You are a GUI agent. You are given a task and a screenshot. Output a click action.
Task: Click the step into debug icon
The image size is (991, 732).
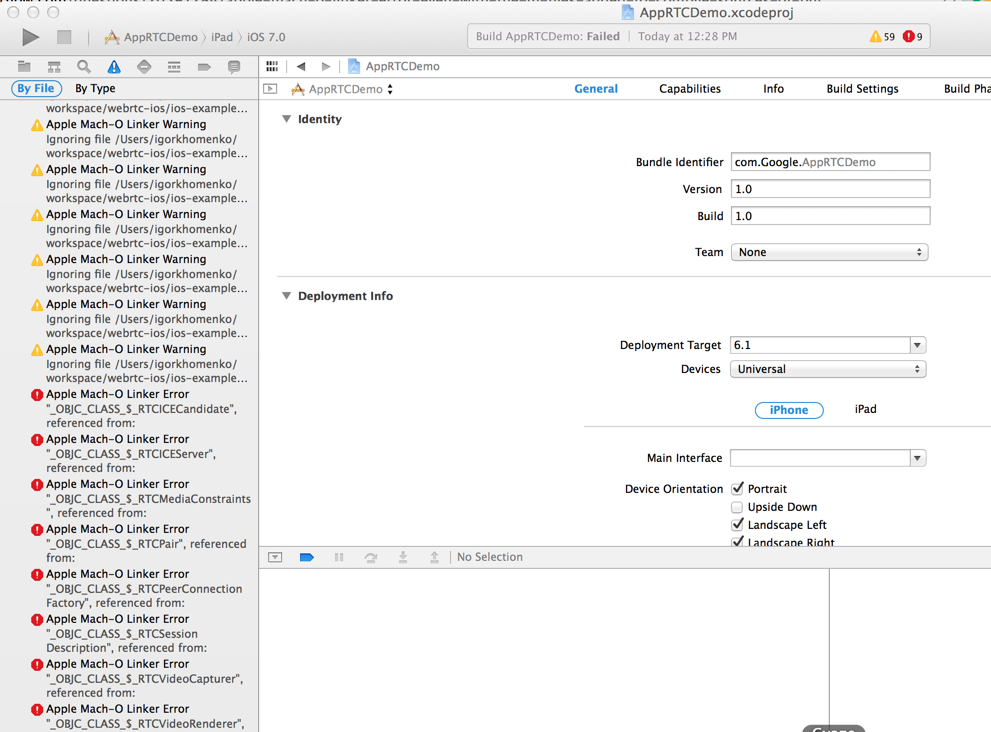coord(403,557)
